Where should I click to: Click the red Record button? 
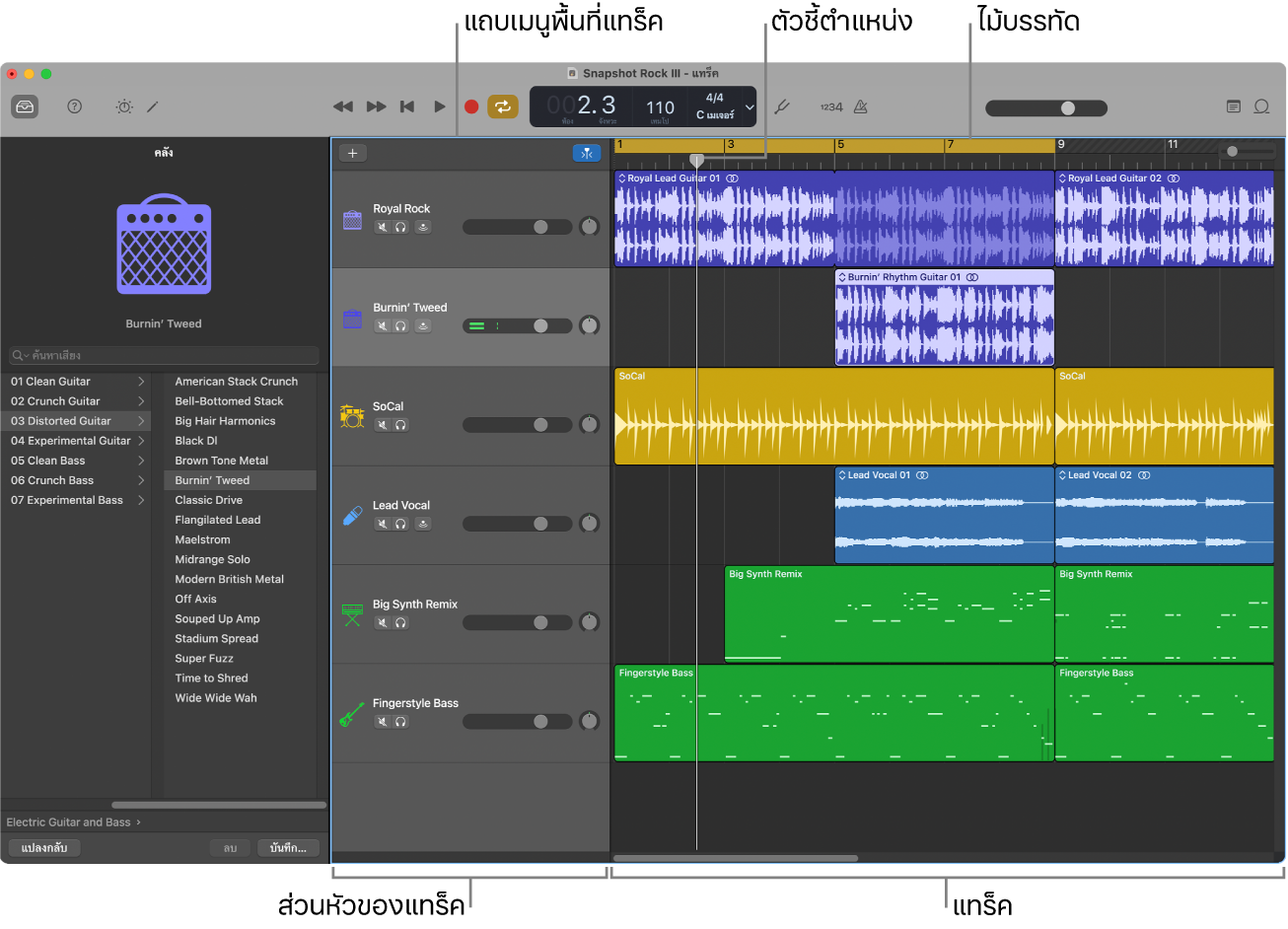click(x=471, y=107)
